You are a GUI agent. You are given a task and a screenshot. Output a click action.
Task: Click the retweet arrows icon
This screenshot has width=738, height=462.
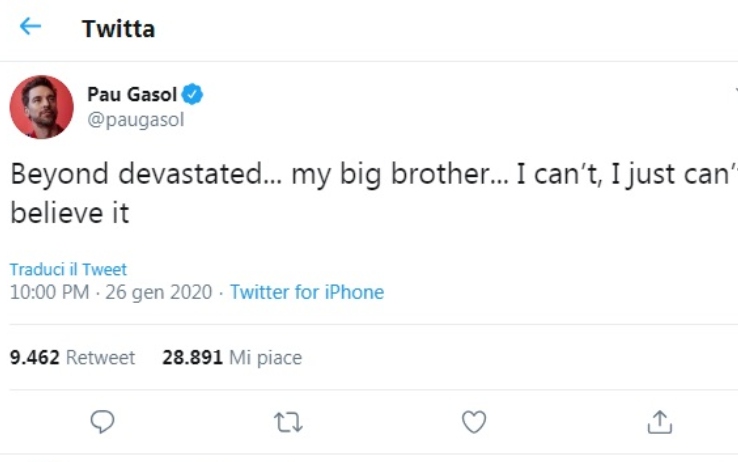pos(288,423)
